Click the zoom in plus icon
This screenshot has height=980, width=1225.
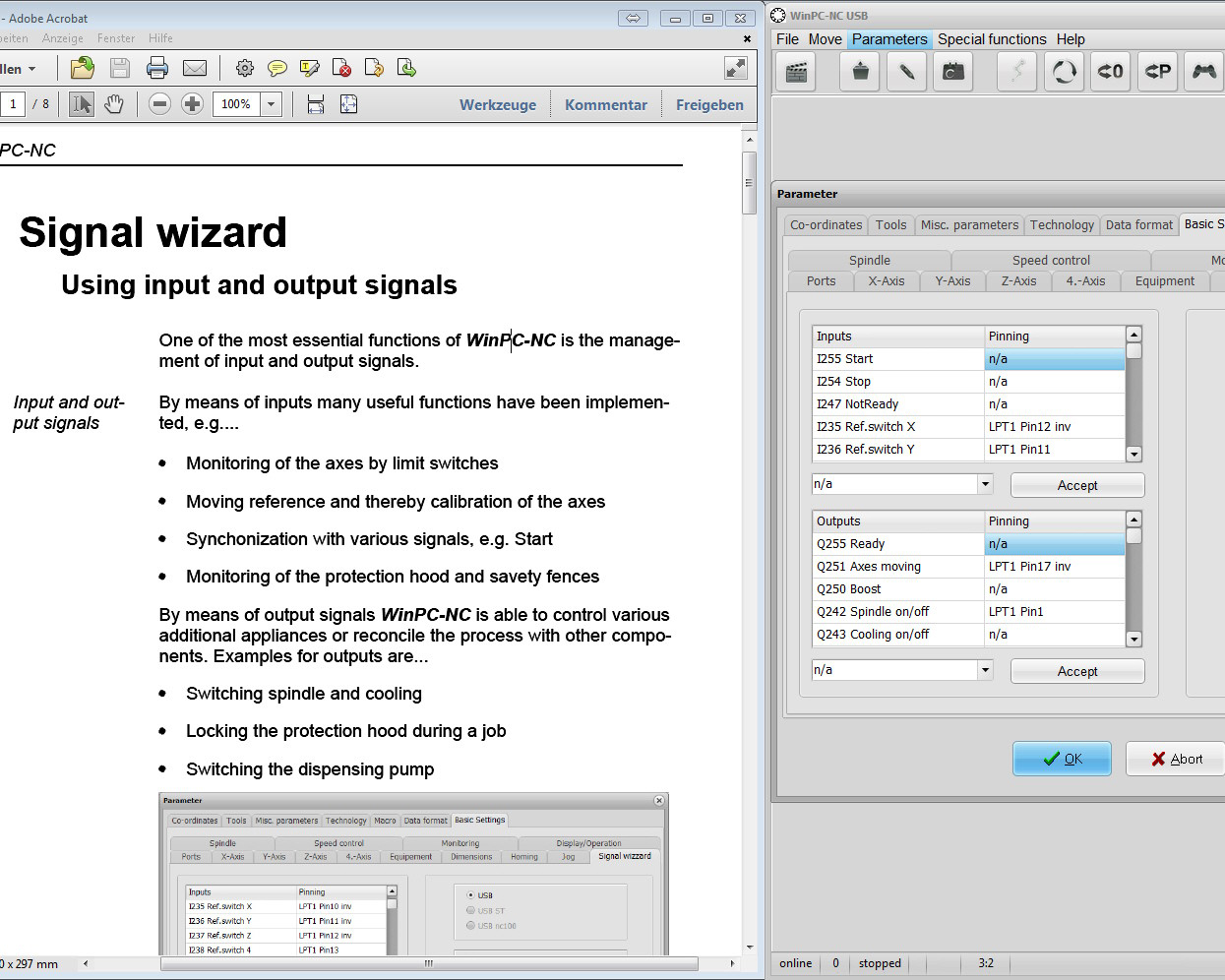pos(193,103)
